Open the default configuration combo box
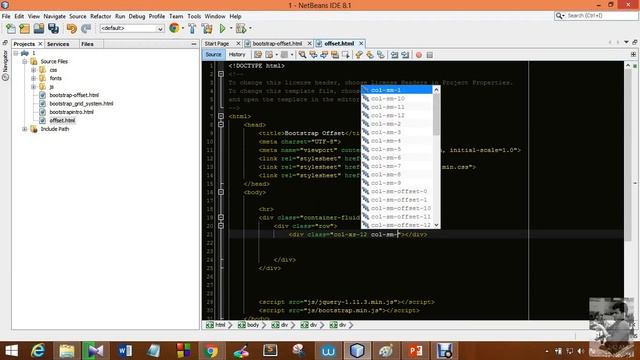The width and height of the screenshot is (640, 360). [132, 28]
